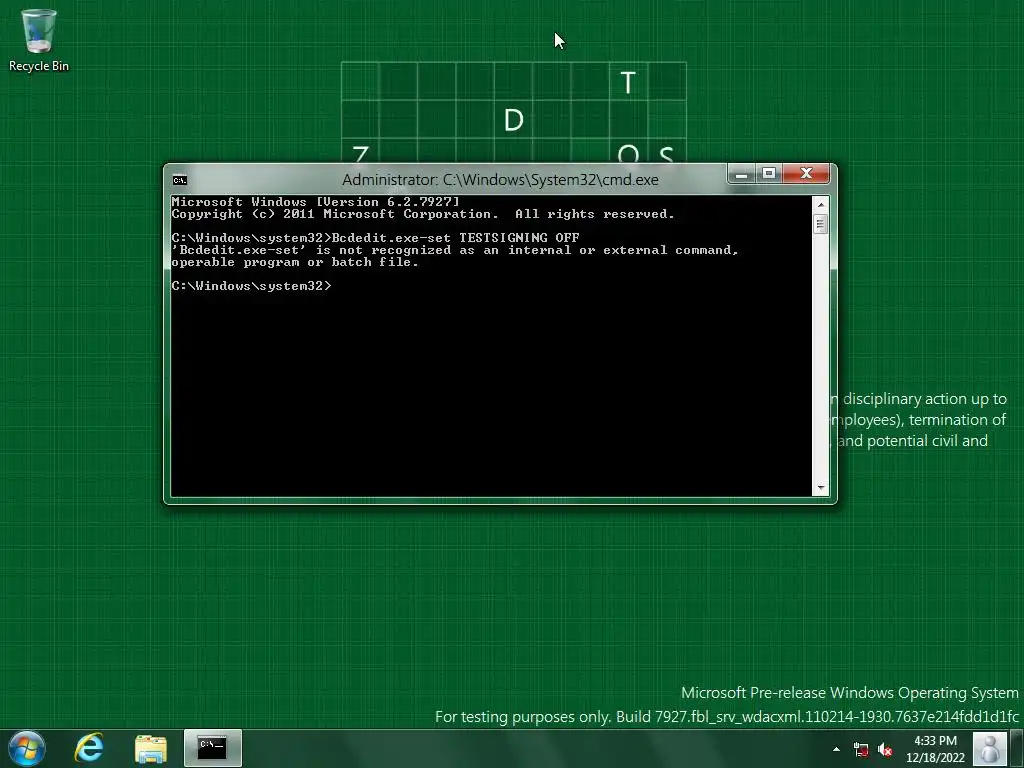Image resolution: width=1024 pixels, height=768 pixels.
Task: Launch Internet Explorer from the taskbar
Action: coord(89,748)
